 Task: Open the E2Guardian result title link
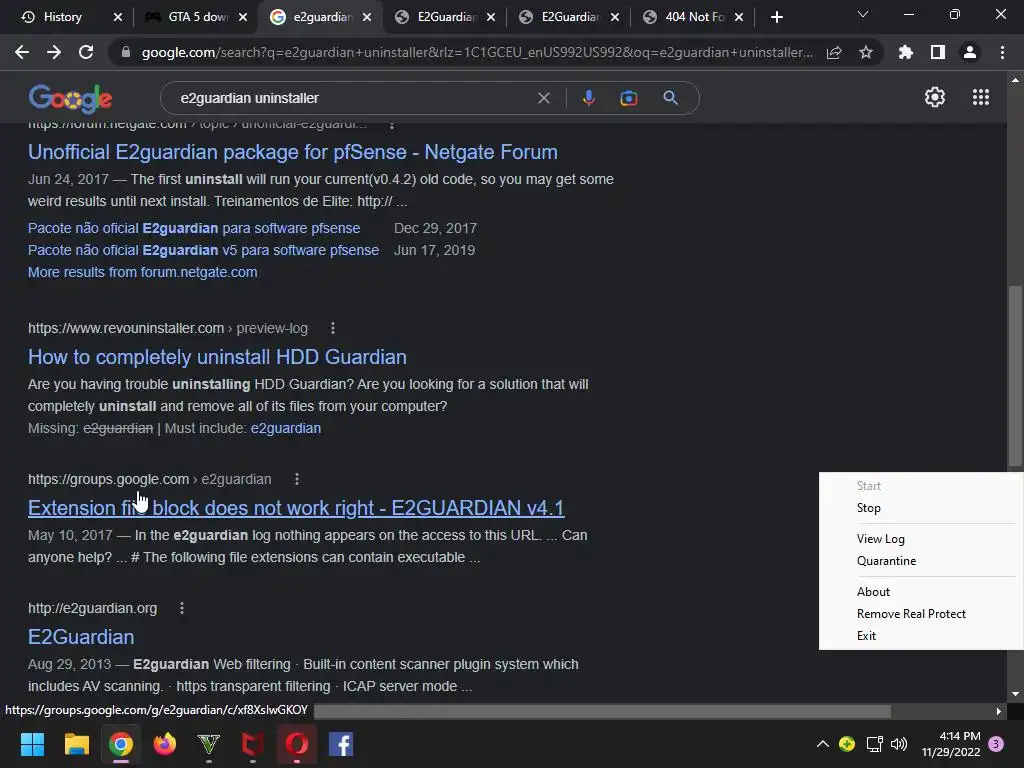(x=81, y=637)
